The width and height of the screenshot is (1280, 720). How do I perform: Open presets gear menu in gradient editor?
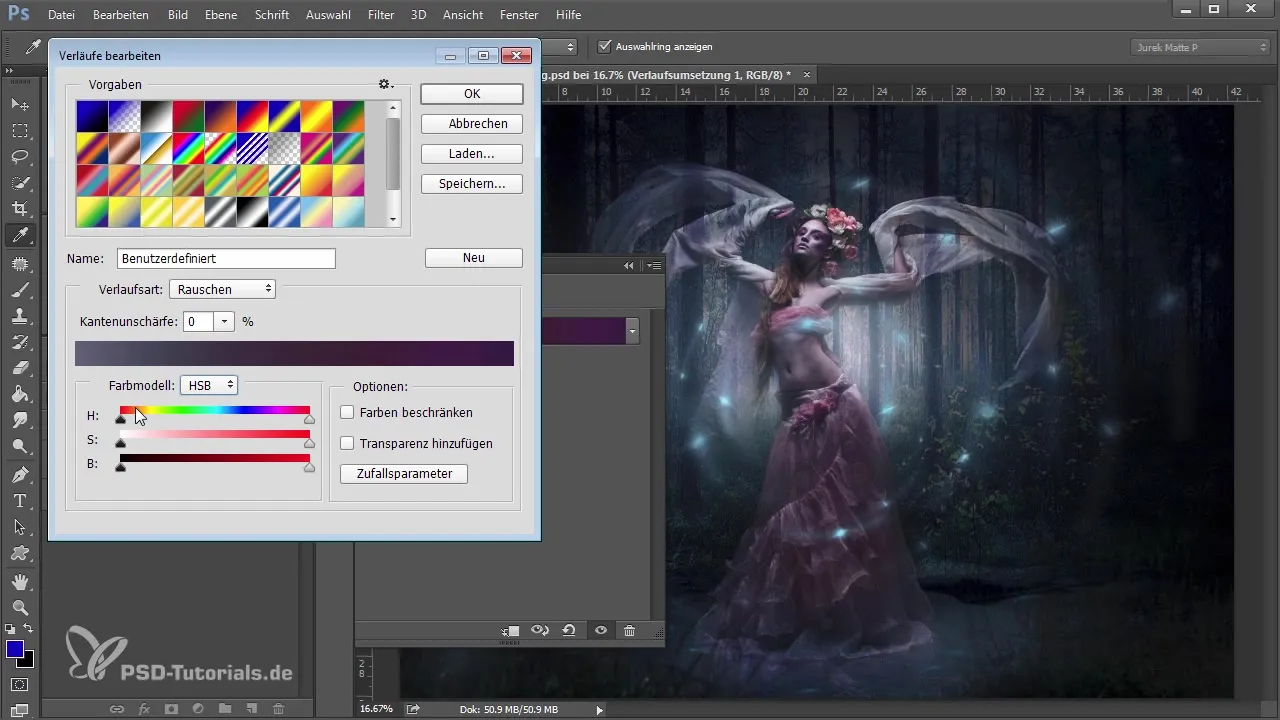pyautogui.click(x=386, y=85)
